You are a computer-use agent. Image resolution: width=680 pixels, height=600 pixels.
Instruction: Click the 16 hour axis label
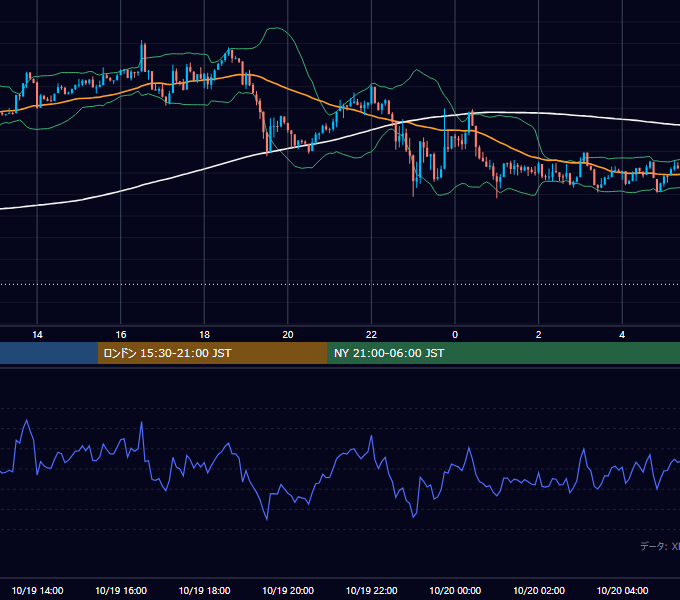point(121,335)
